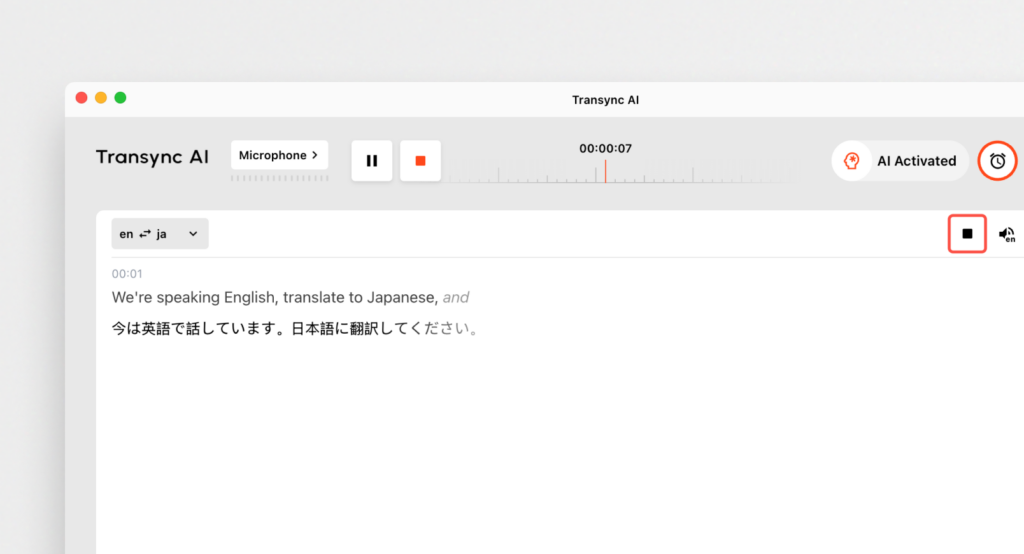This screenshot has width=1024, height=554.
Task: Close the Transync AI window
Action: tap(81, 97)
